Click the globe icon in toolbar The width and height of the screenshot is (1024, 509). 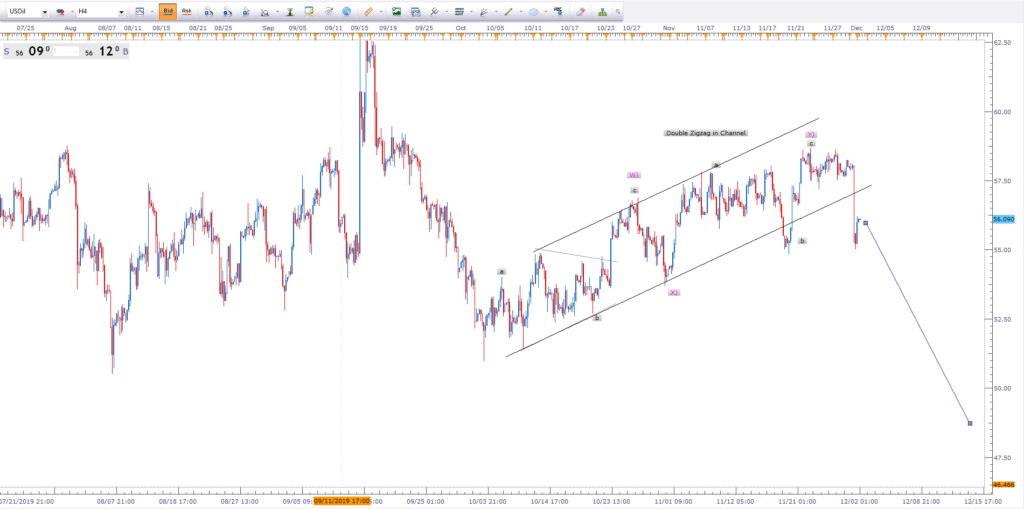[x=346, y=12]
